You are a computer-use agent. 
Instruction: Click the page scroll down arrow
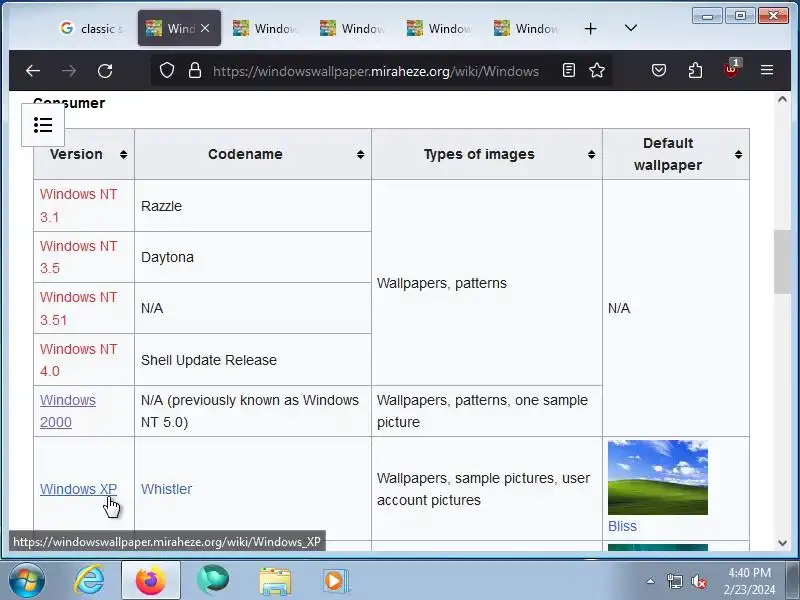click(782, 543)
